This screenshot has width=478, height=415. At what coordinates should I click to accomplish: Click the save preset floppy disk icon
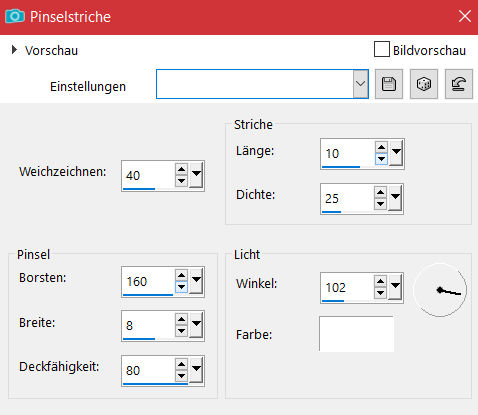point(389,84)
